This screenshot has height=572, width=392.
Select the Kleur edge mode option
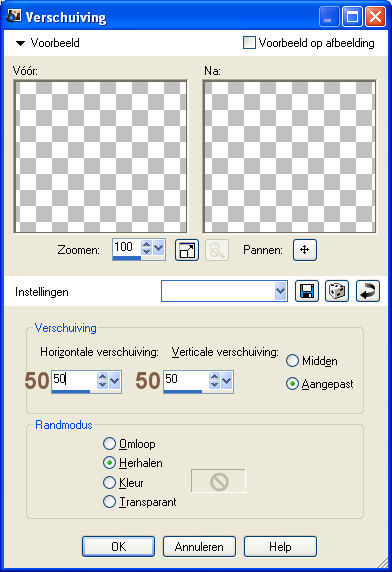109,482
